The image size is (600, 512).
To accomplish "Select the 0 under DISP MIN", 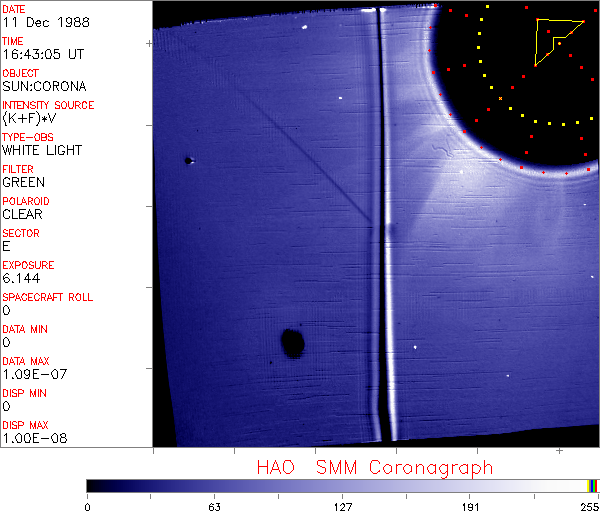I will point(6,406).
